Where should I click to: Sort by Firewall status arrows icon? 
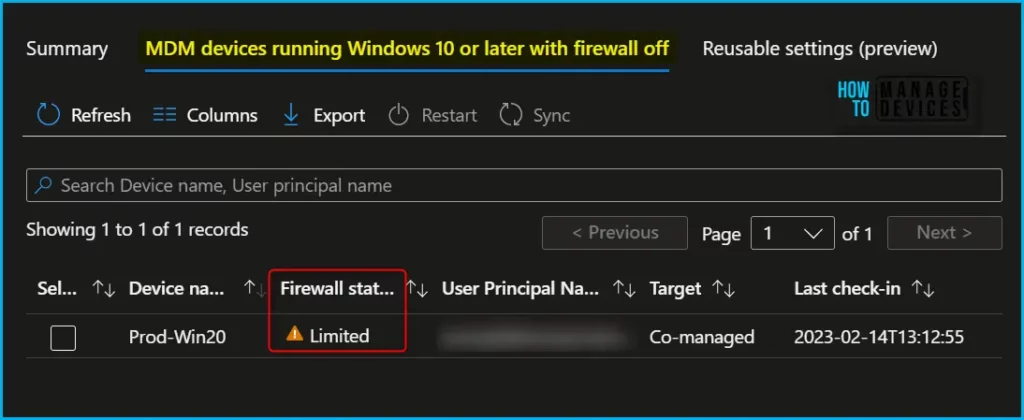(417, 289)
